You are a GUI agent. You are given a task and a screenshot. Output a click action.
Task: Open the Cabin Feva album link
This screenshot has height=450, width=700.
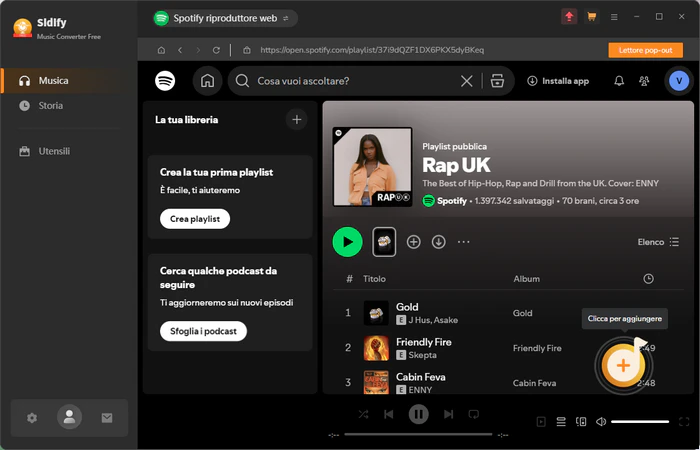[x=534, y=383]
